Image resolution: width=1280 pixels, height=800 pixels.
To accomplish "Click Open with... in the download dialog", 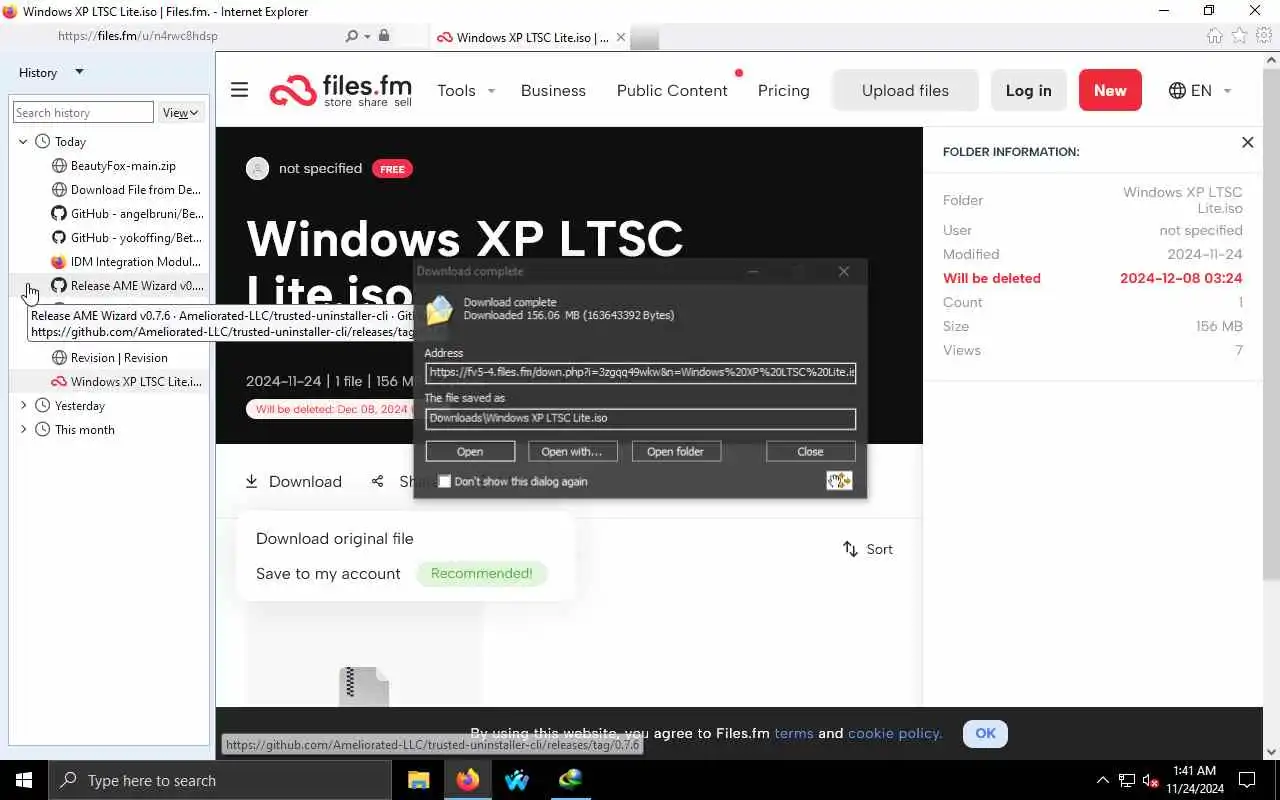I will 572,451.
